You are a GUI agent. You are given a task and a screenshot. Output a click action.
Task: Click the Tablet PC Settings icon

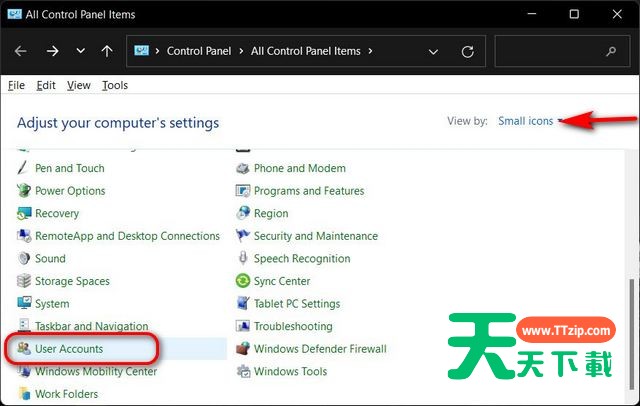click(243, 303)
